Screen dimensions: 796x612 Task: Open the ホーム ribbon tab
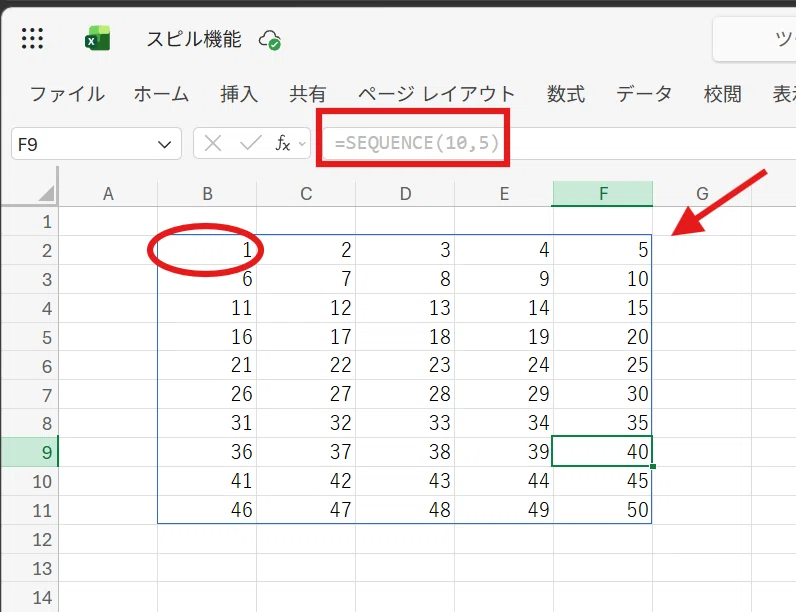click(x=161, y=94)
